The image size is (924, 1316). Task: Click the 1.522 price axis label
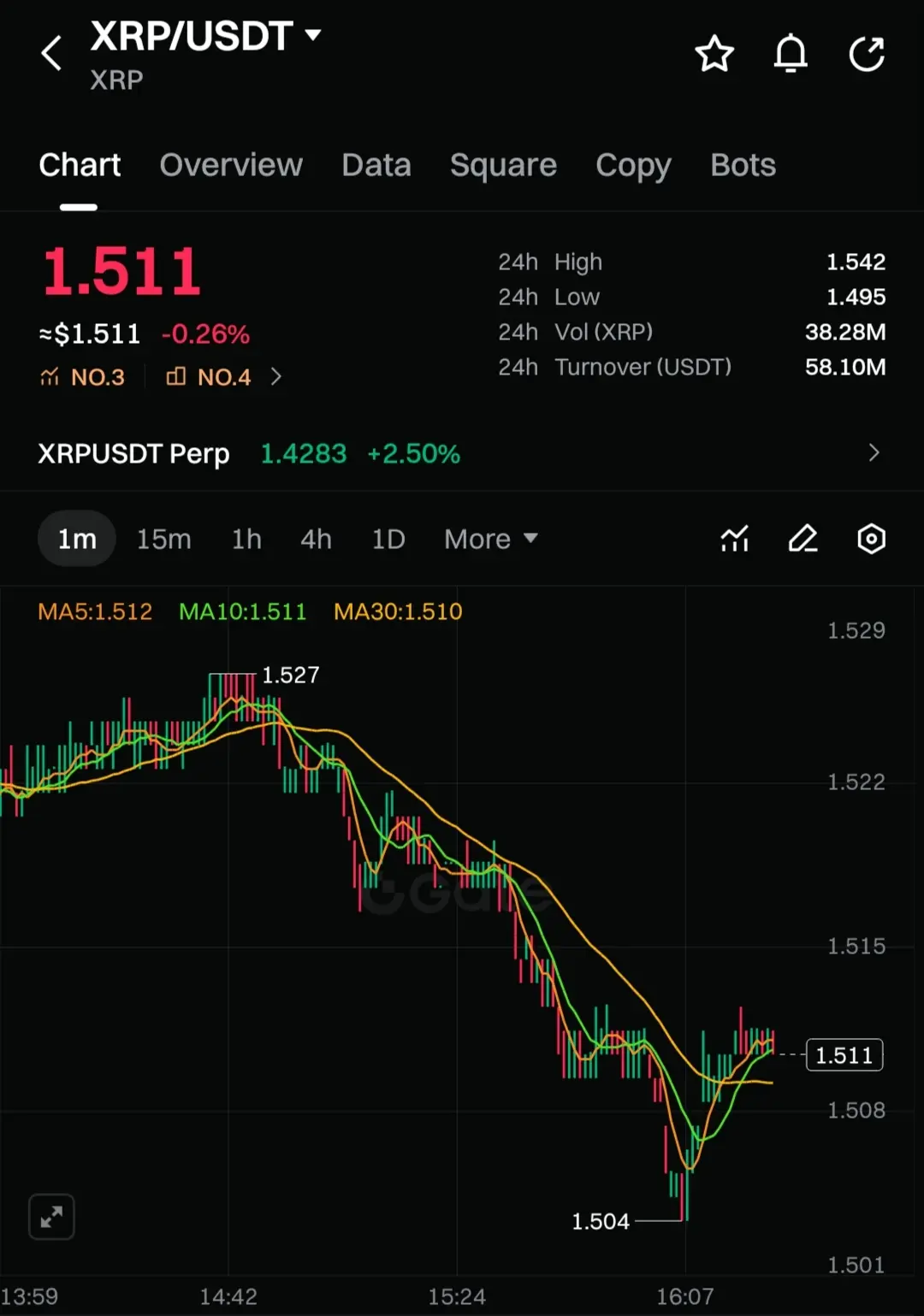[856, 782]
